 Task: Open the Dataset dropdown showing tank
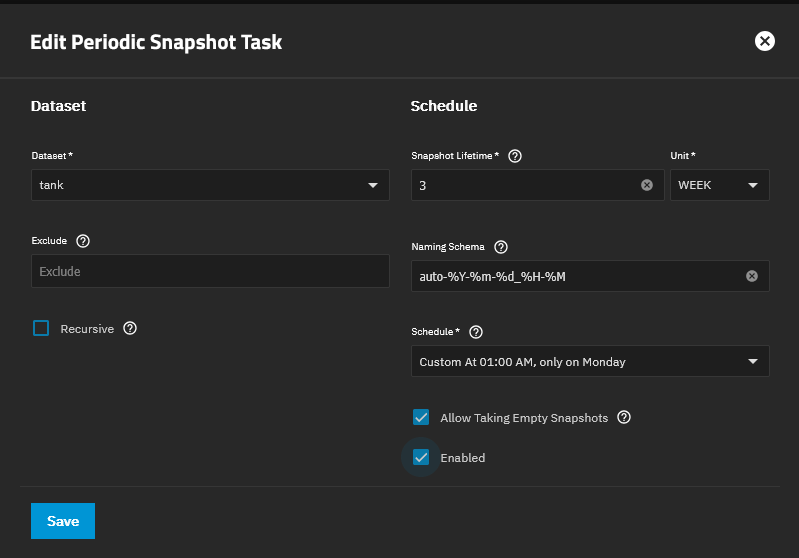click(x=210, y=185)
